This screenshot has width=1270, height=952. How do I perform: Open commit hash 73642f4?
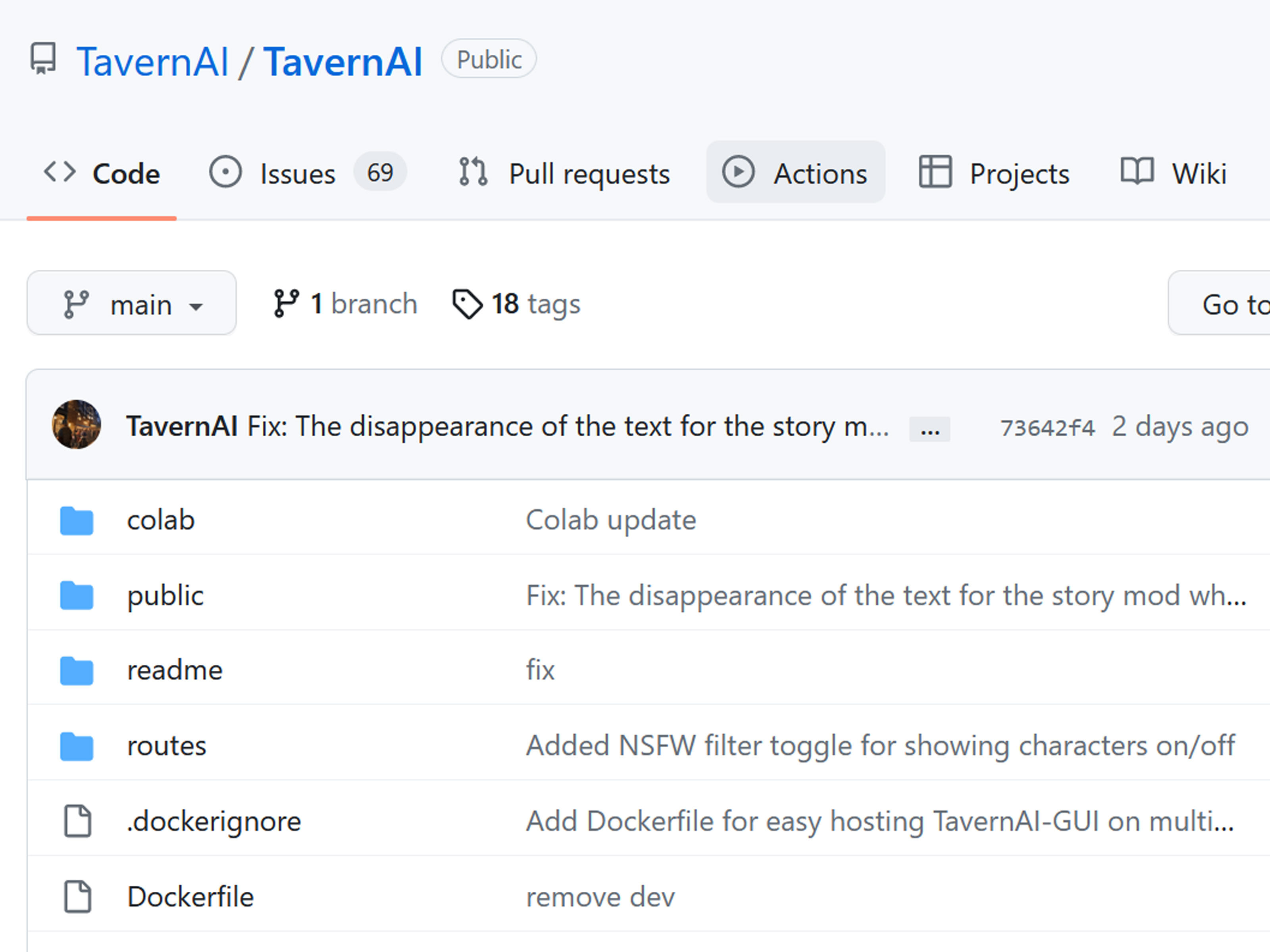(1047, 428)
